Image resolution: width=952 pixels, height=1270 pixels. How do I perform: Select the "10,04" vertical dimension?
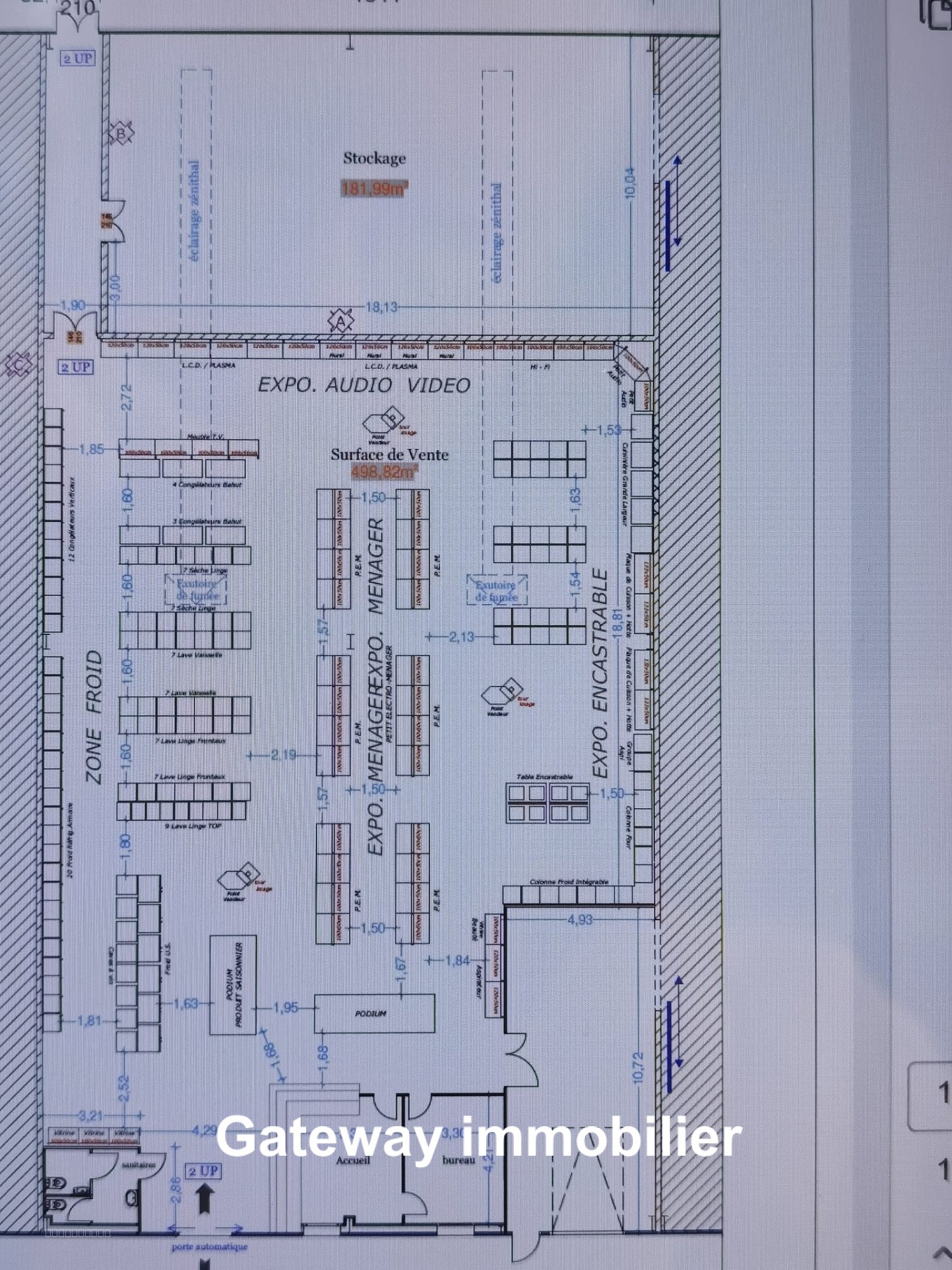tap(629, 183)
